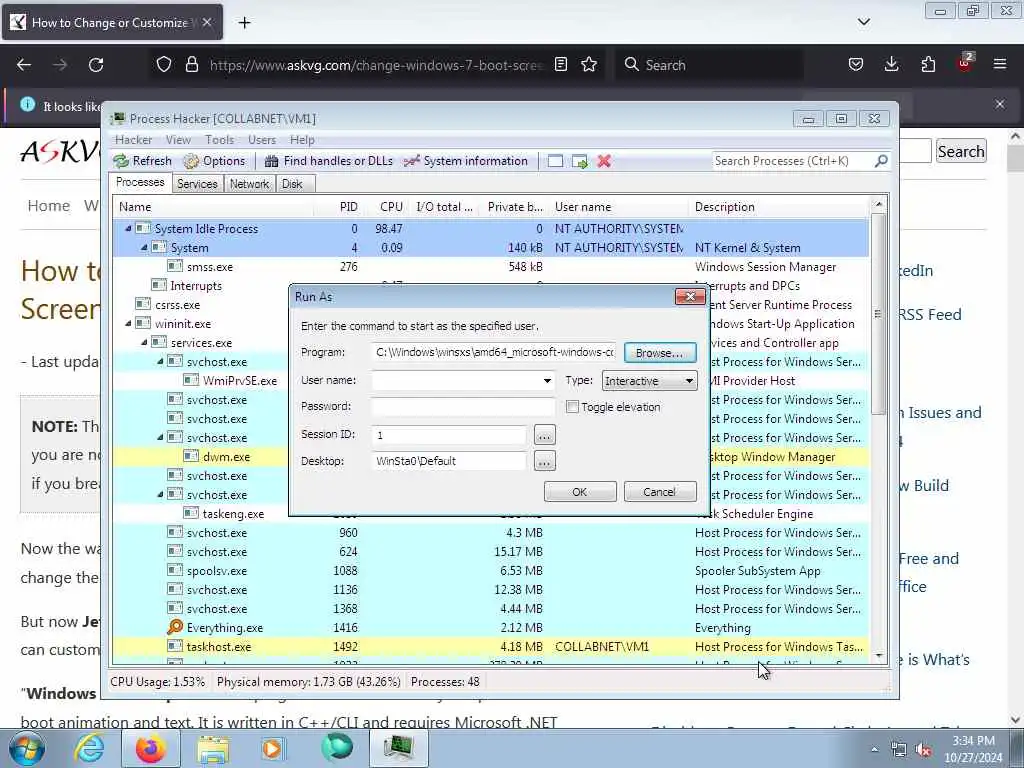Open Windows Start button

click(27, 748)
